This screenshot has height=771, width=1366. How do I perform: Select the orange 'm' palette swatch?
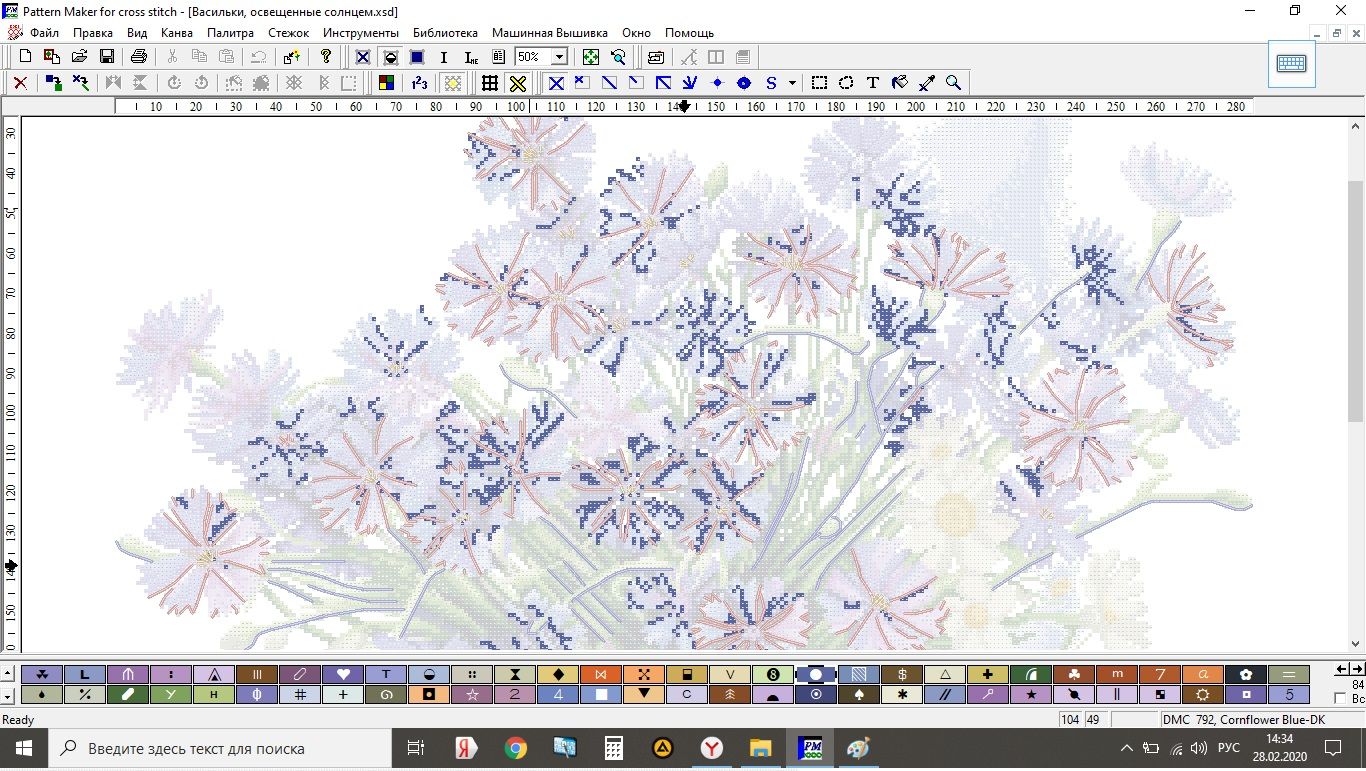point(1117,674)
